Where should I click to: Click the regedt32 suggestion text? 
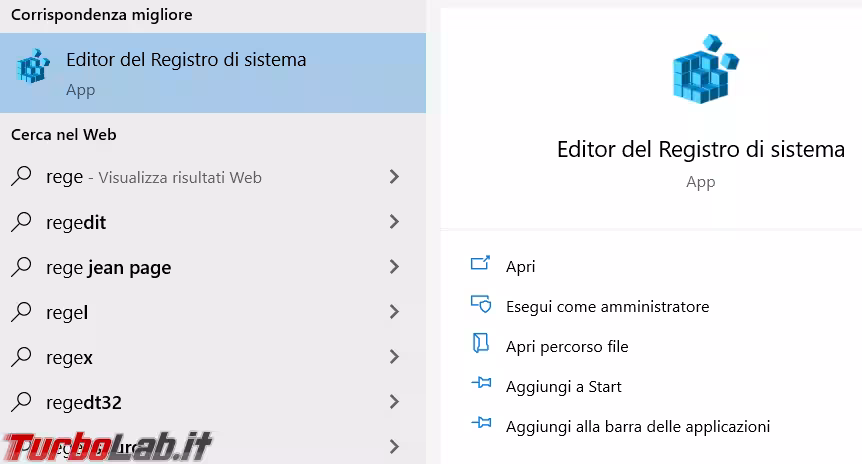pyautogui.click(x=84, y=402)
